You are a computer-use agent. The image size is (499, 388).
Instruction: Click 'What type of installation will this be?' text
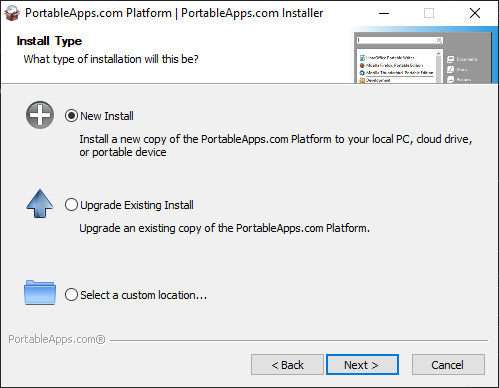click(111, 59)
